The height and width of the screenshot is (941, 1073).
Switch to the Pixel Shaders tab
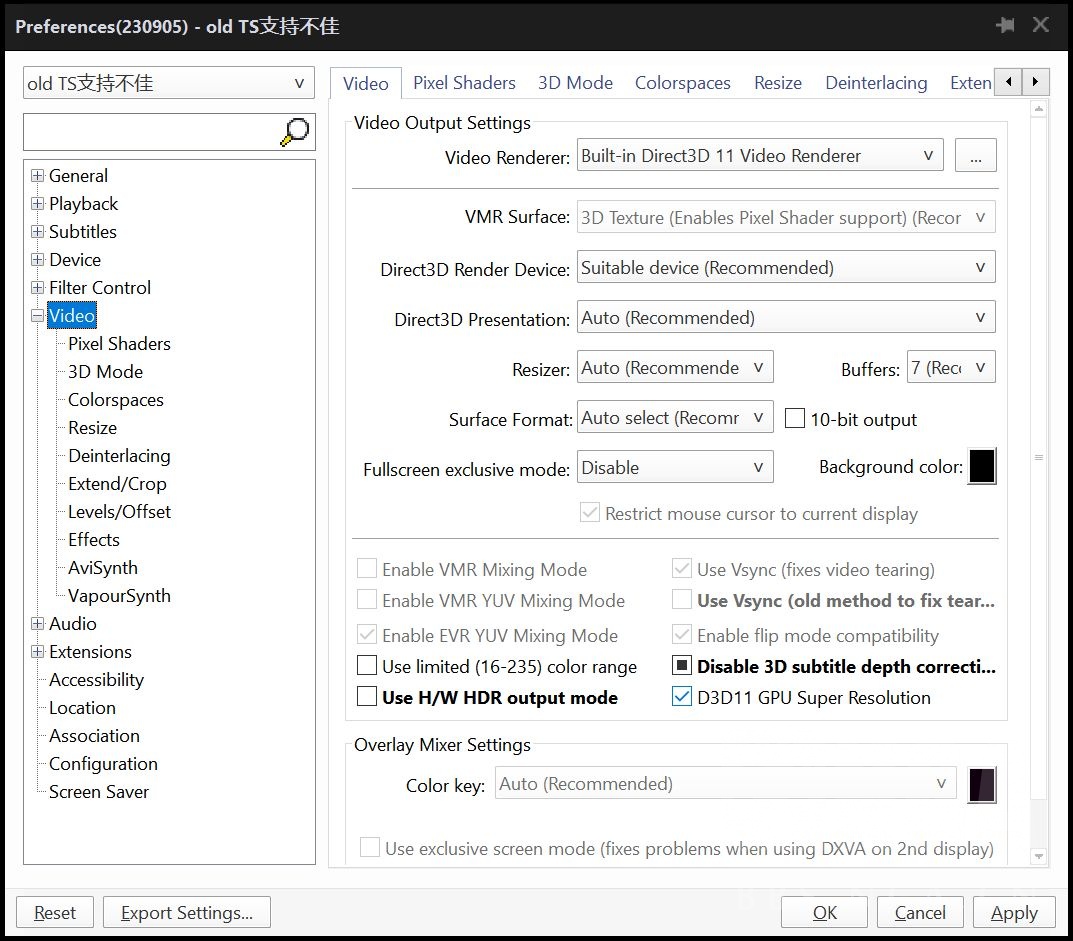464,83
